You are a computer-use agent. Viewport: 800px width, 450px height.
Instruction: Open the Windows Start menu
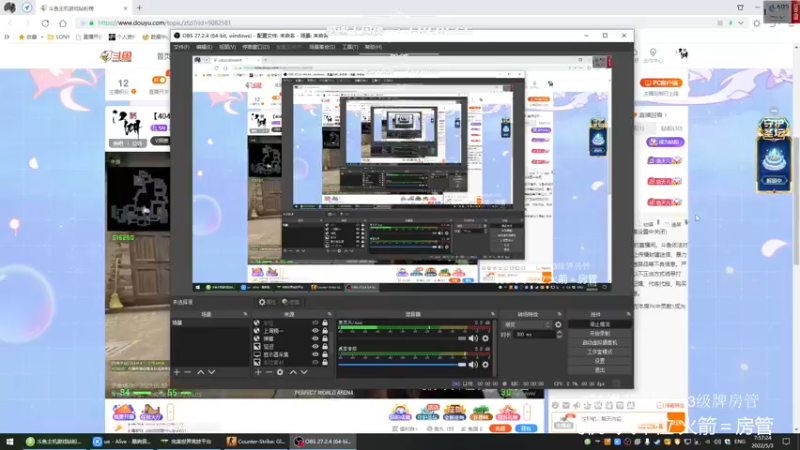(x=9, y=442)
